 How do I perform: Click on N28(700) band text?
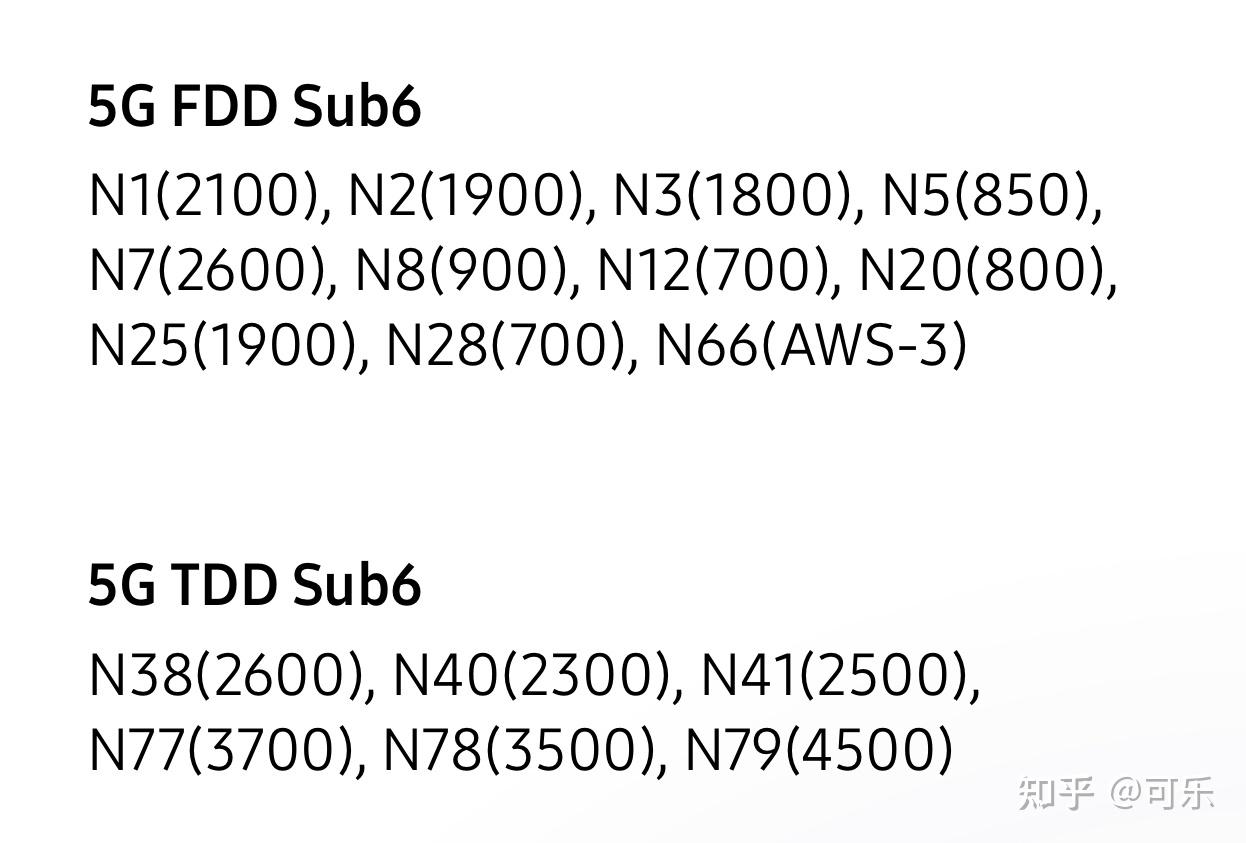[505, 345]
